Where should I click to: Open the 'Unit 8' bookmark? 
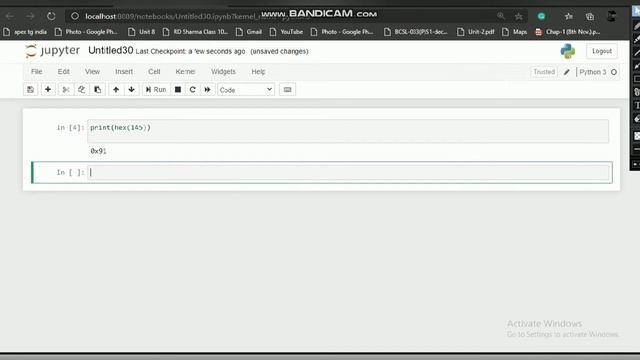[x=142, y=32]
